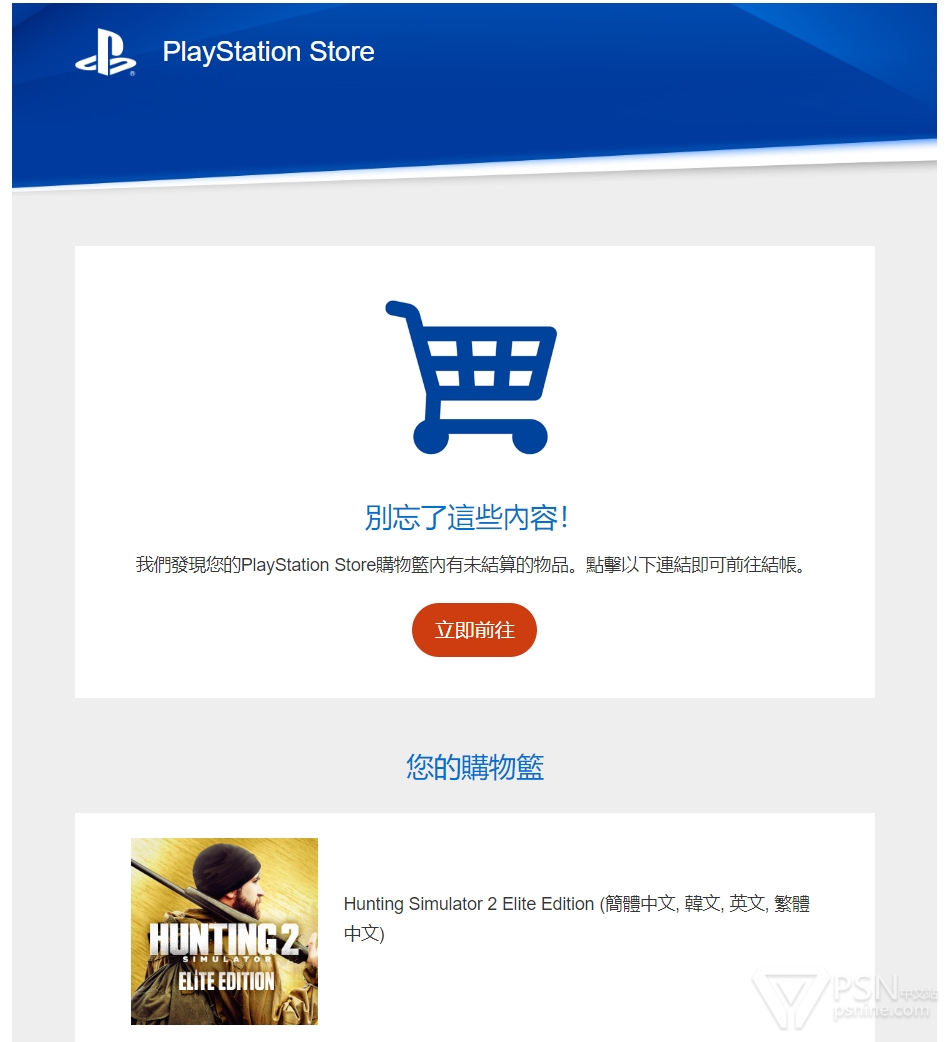Click the psnine.com watermark text
Viewport: 950px width, 1042px height.
[x=881, y=1011]
